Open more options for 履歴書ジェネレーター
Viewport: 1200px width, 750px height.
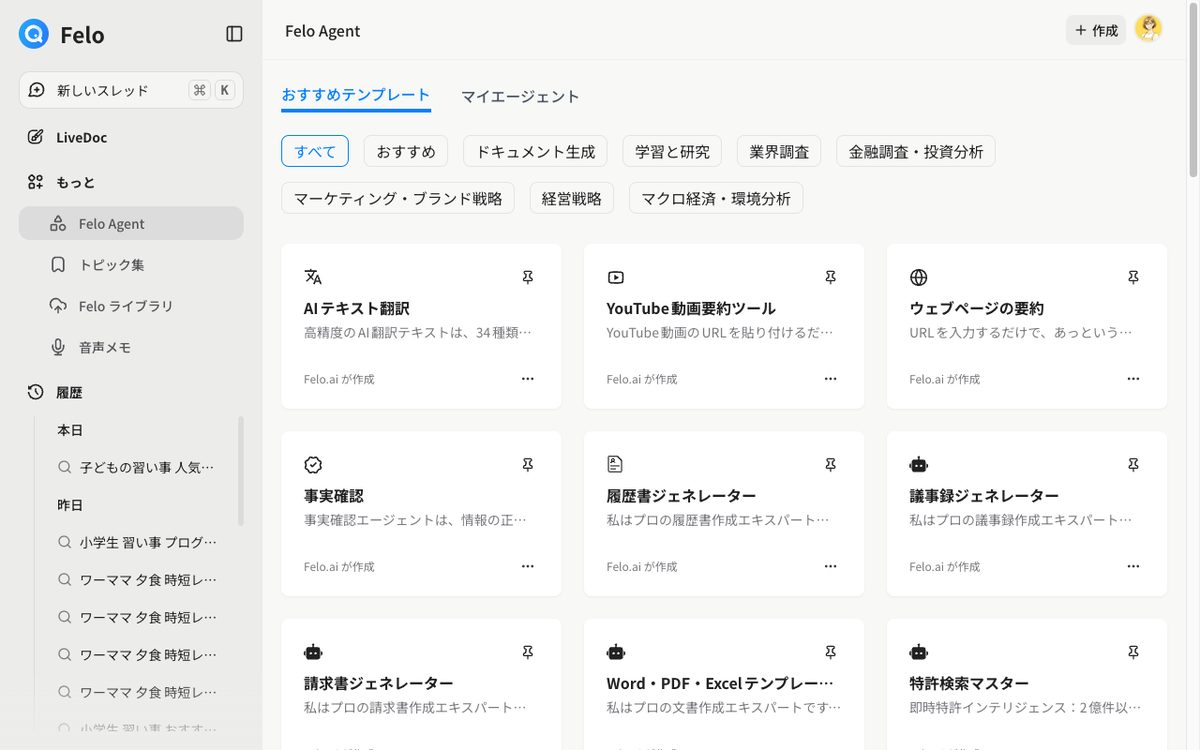(x=830, y=566)
